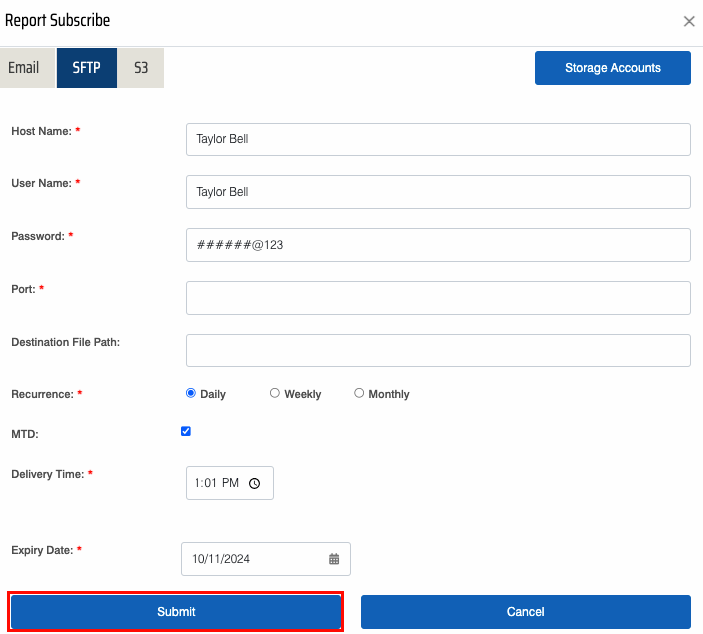Click the Delivery Time 1:01 PM value
This screenshot has height=634, width=703.
[x=217, y=483]
